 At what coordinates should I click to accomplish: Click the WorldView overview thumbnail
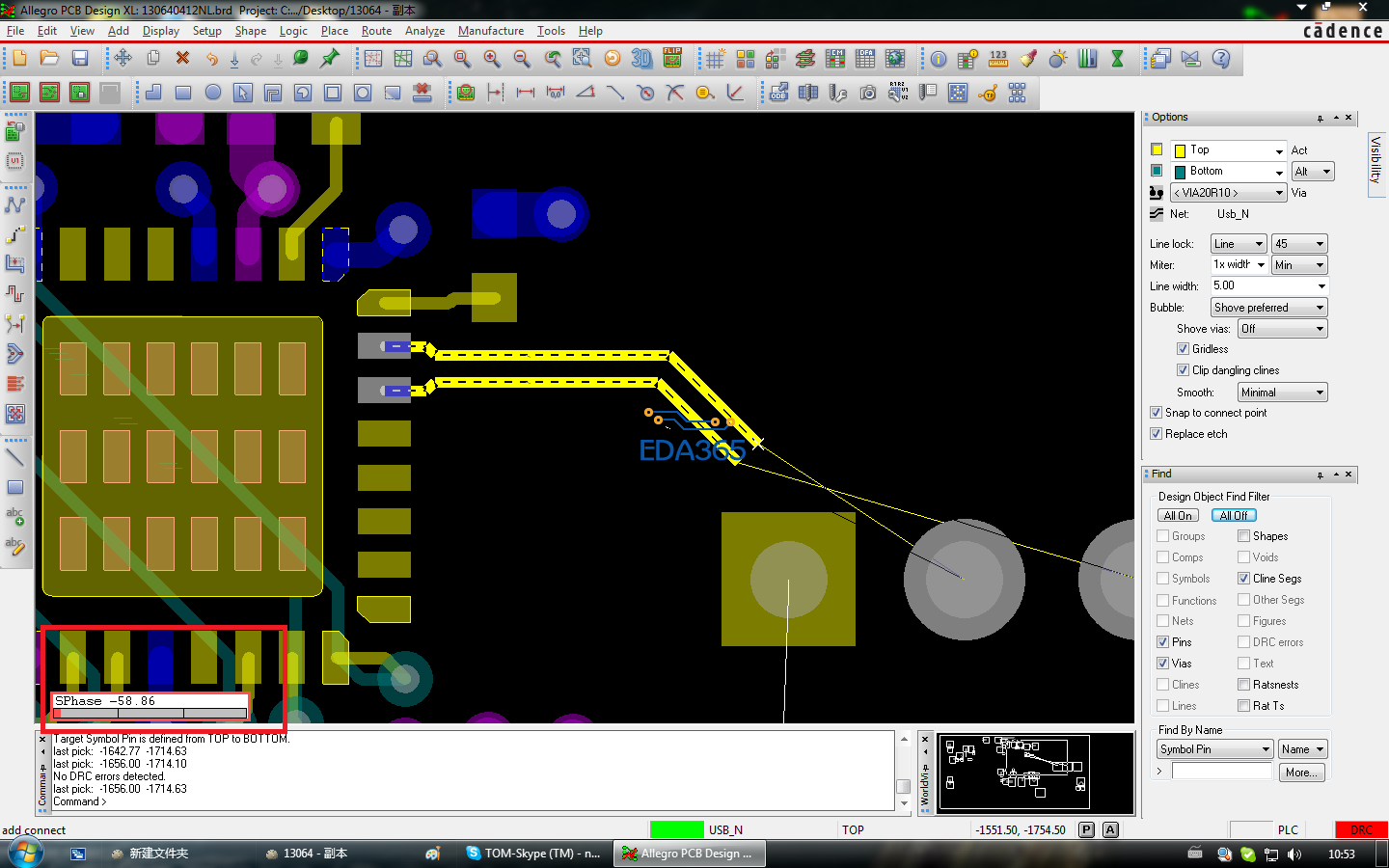click(x=1036, y=773)
